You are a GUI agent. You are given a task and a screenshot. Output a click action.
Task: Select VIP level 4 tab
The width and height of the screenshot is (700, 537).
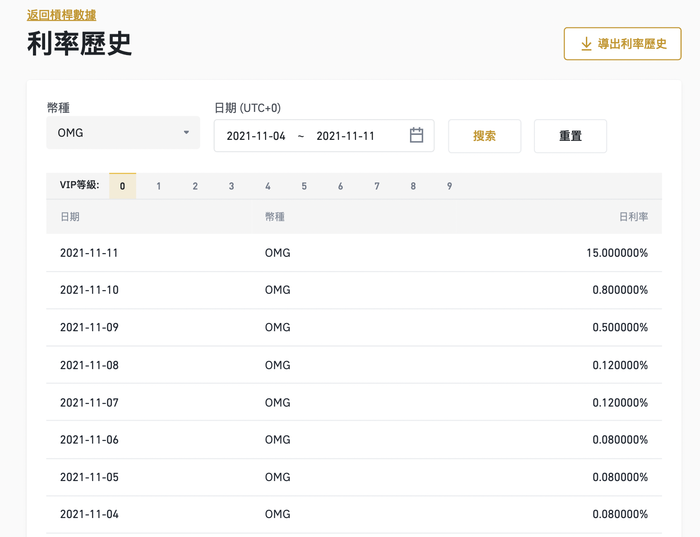click(268, 186)
